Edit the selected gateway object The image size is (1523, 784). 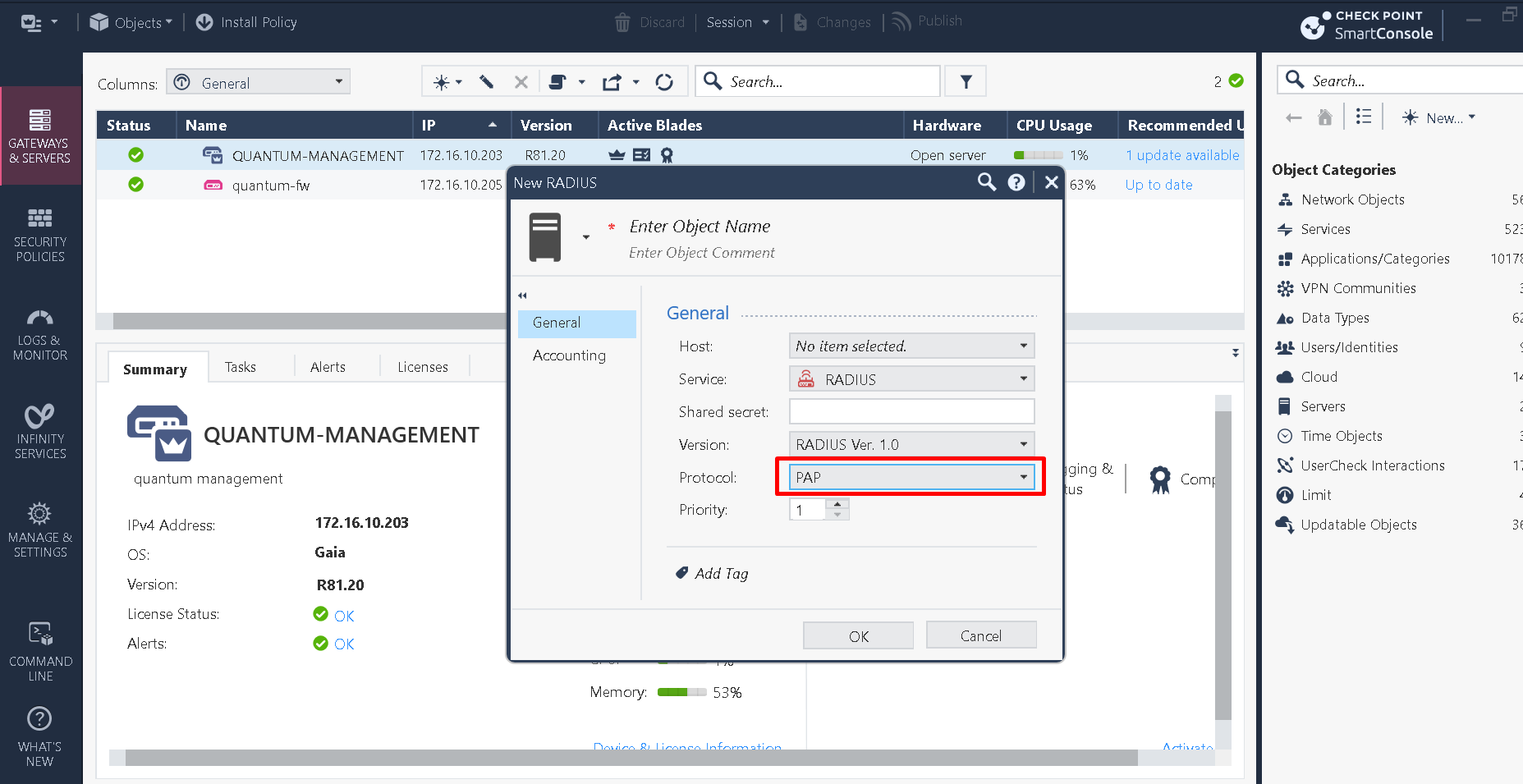485,81
